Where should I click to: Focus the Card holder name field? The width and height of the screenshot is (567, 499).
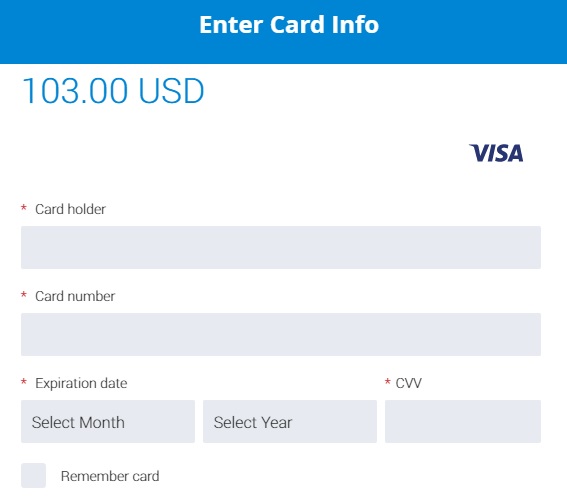[281, 247]
